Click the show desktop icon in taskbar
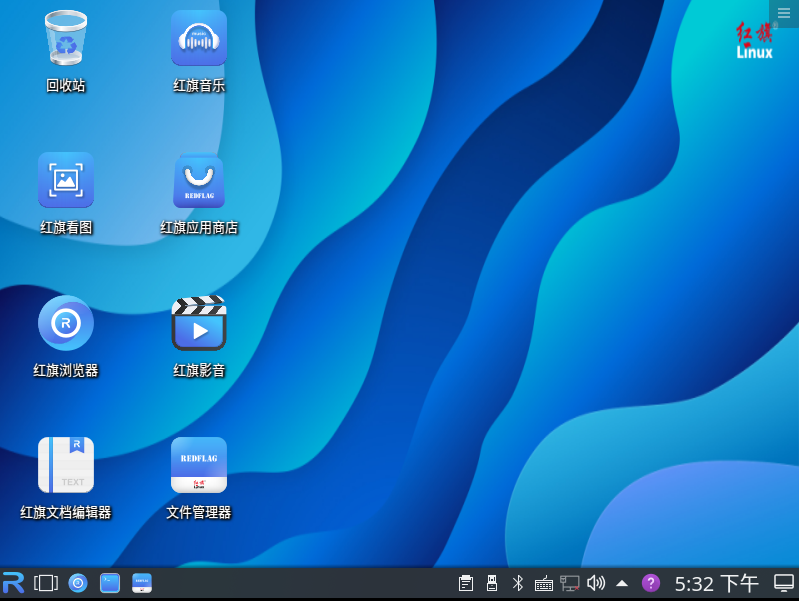The image size is (799, 601). click(x=784, y=583)
